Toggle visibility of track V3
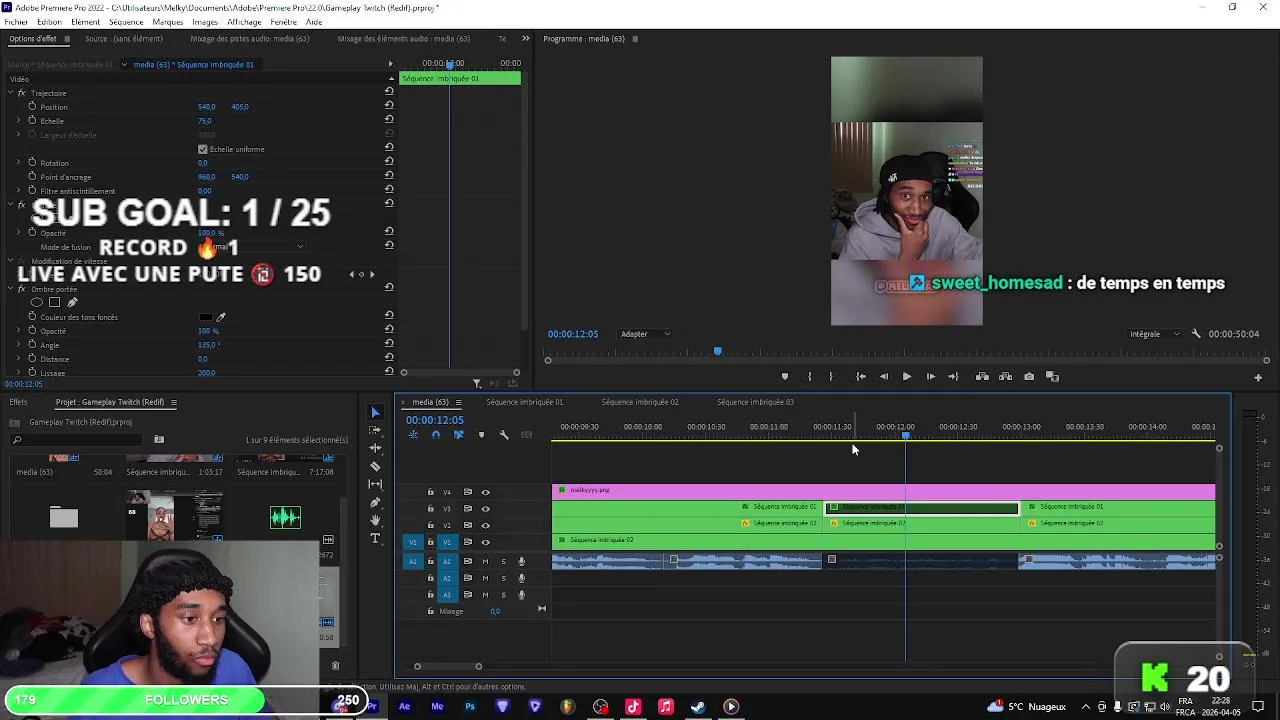 (x=486, y=509)
